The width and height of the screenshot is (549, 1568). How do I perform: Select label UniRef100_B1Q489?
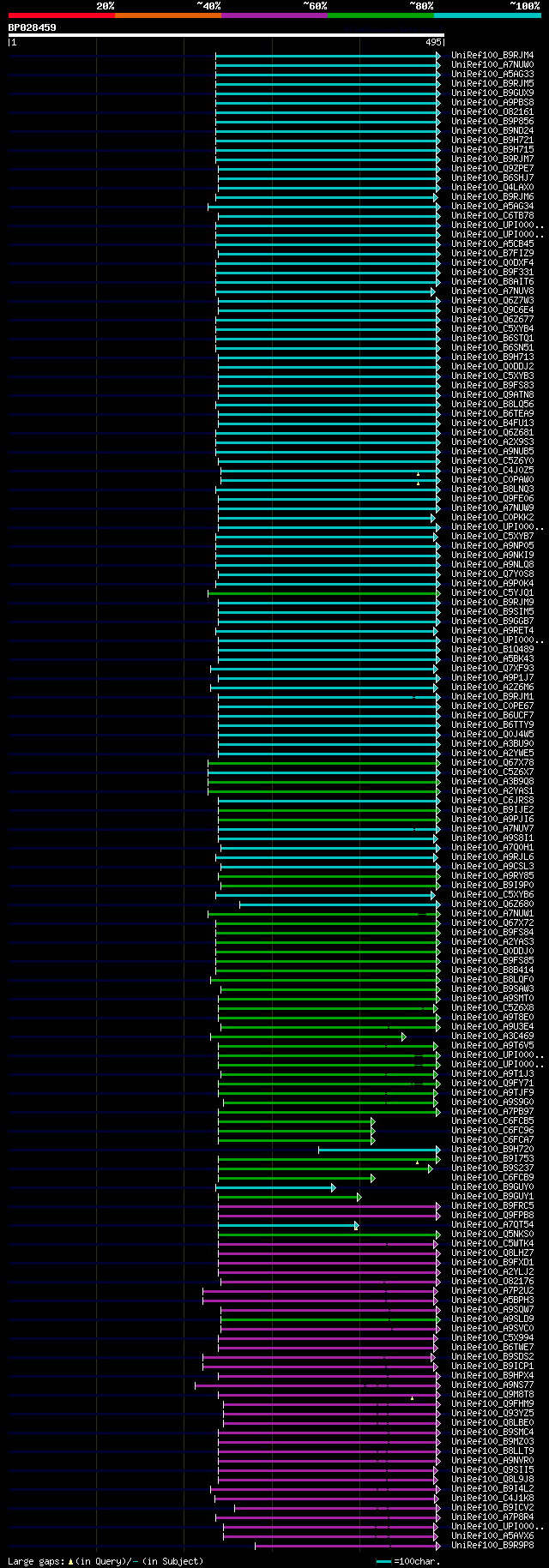(492, 650)
